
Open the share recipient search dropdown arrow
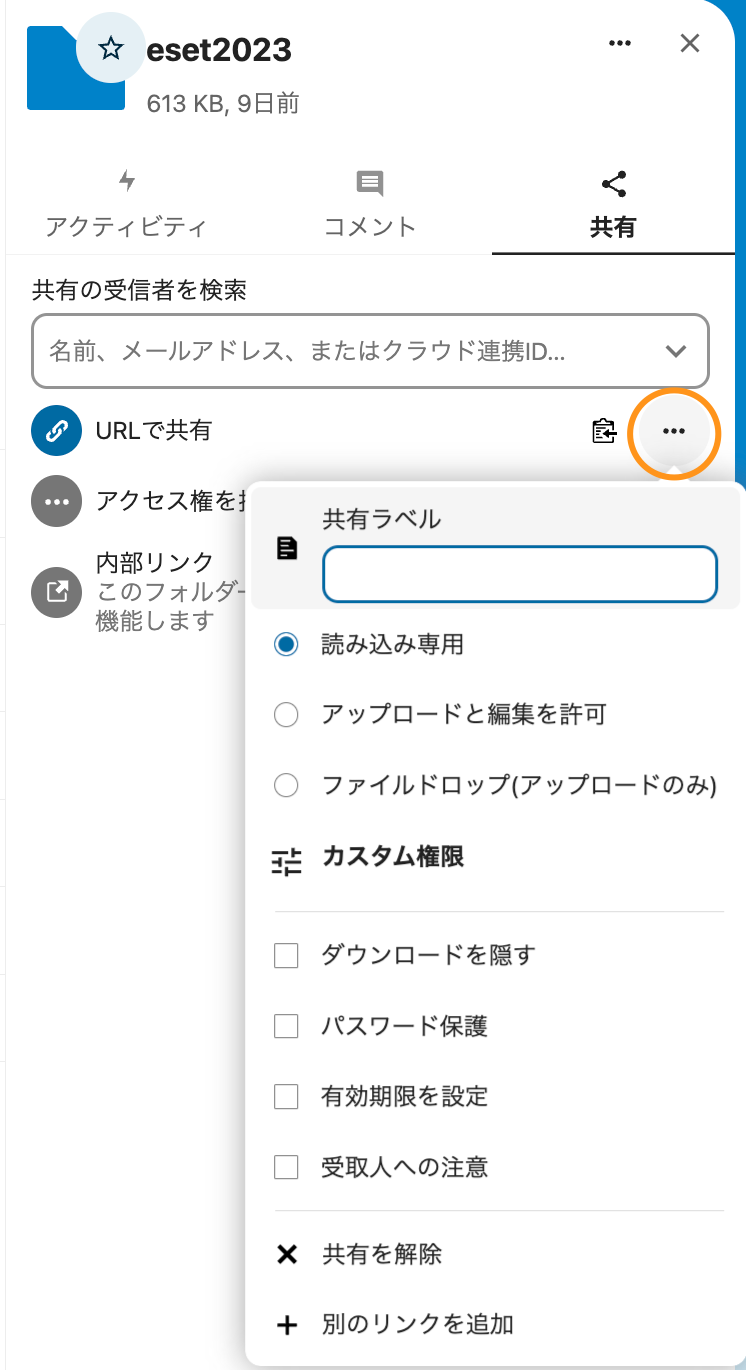click(x=676, y=351)
